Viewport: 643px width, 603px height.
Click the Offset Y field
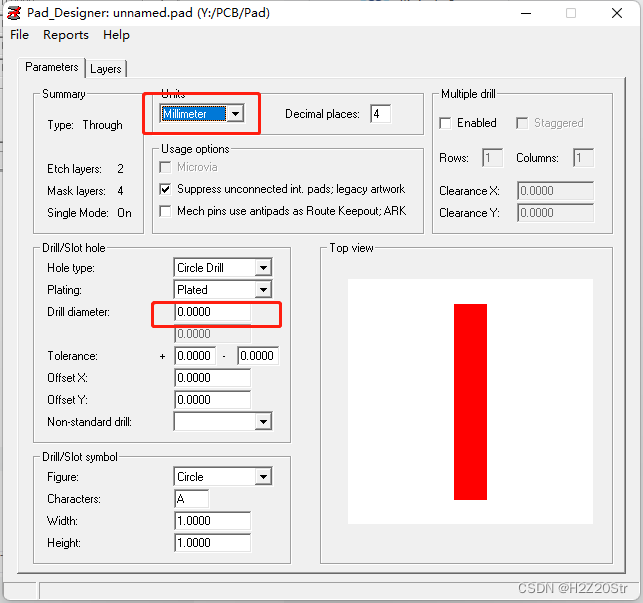[212, 400]
